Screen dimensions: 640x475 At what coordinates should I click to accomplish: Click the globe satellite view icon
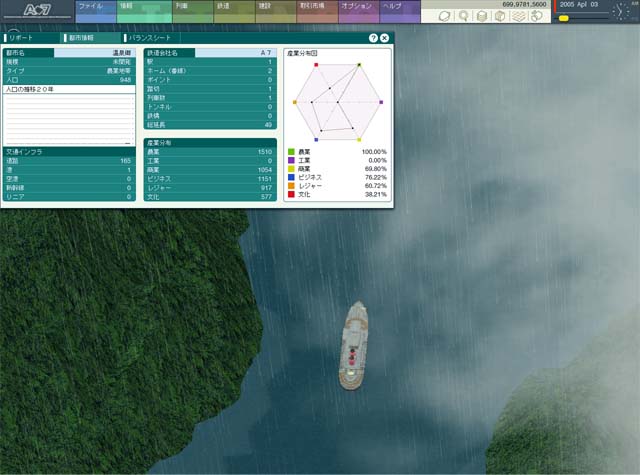tap(537, 16)
